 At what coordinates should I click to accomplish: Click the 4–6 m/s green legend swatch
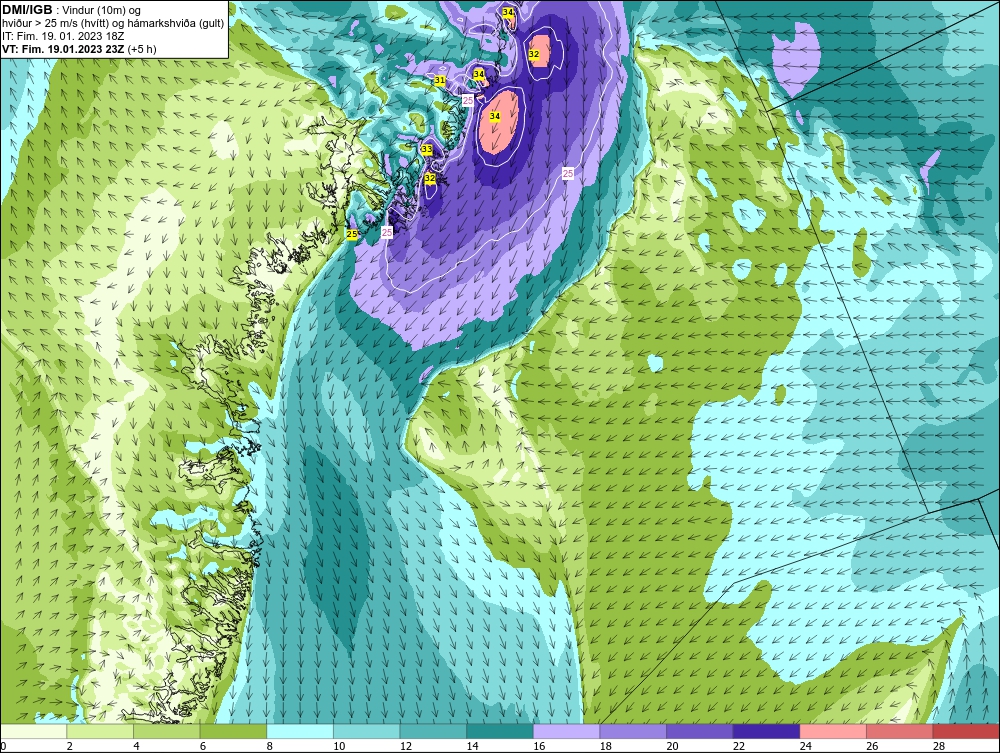tap(166, 731)
